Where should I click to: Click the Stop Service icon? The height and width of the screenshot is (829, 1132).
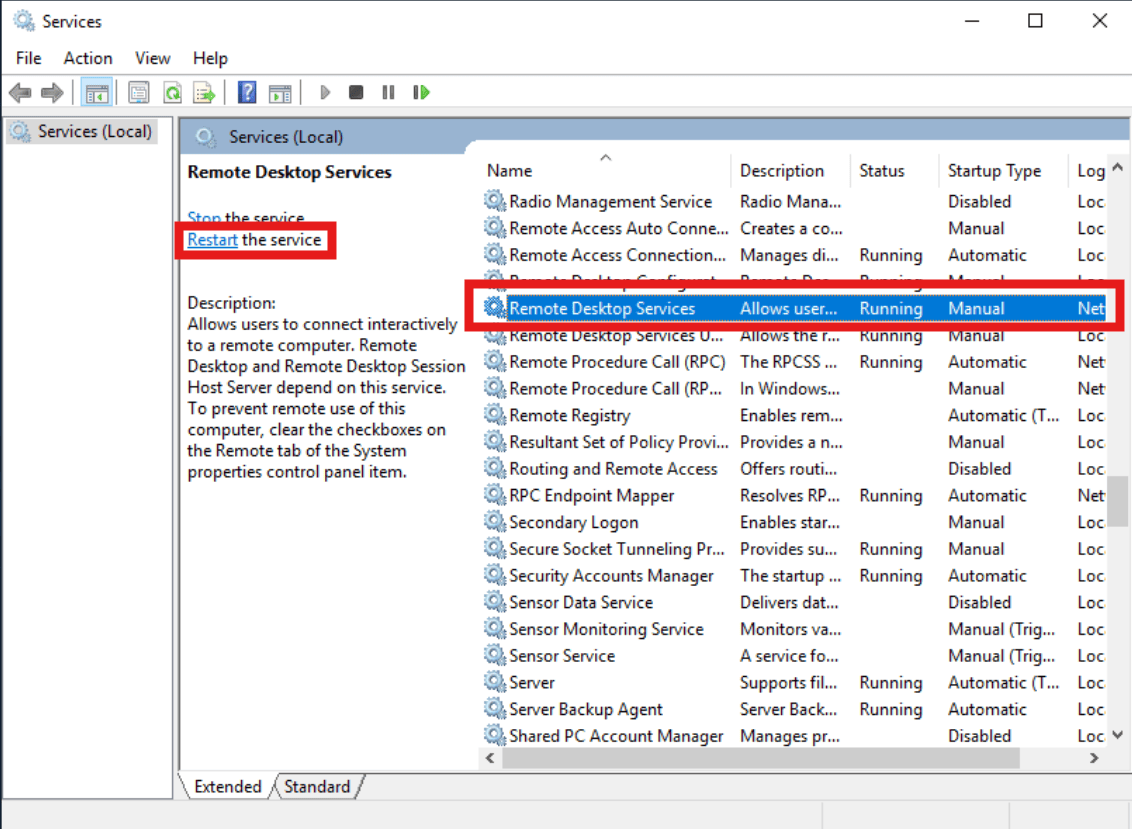[356, 92]
